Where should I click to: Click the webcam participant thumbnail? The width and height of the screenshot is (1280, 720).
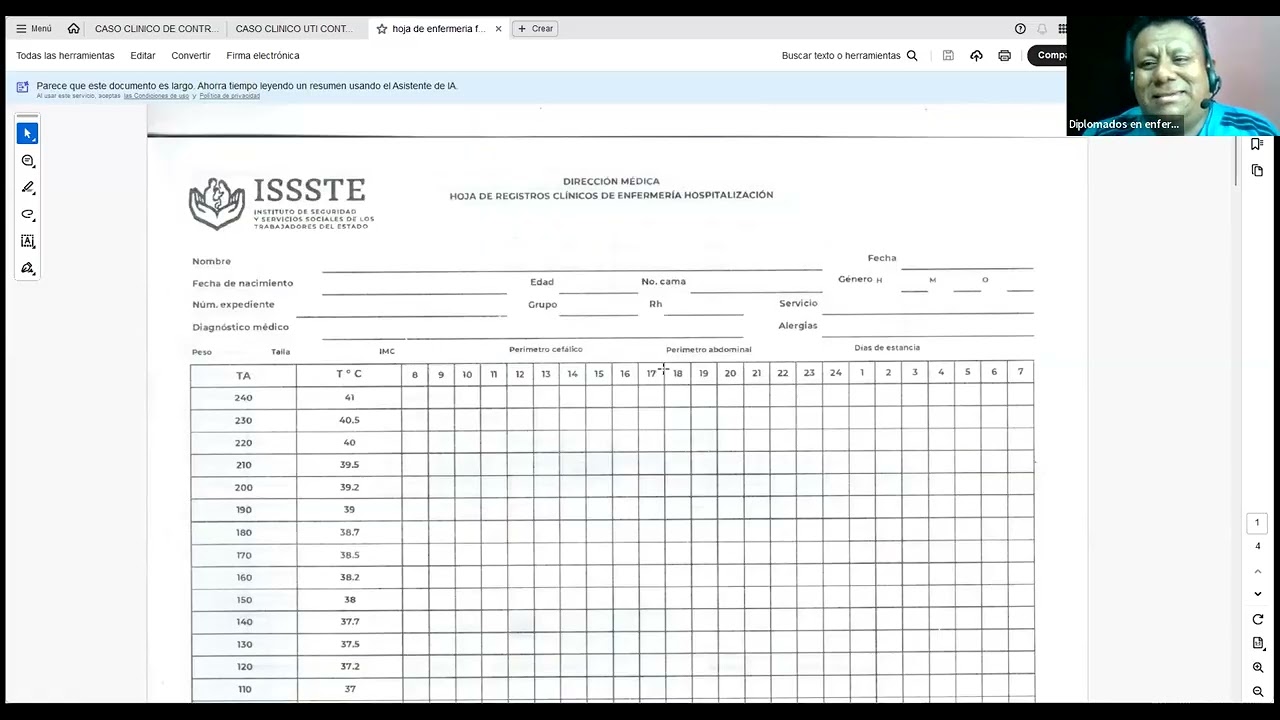tap(1173, 76)
